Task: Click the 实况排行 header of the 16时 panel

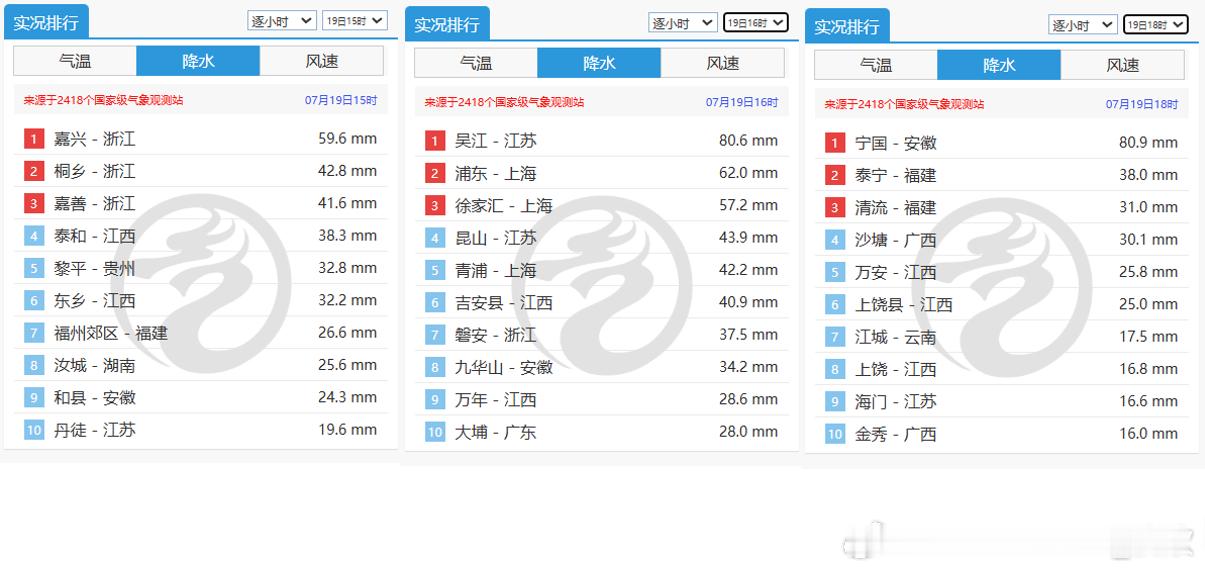Action: pyautogui.click(x=447, y=24)
